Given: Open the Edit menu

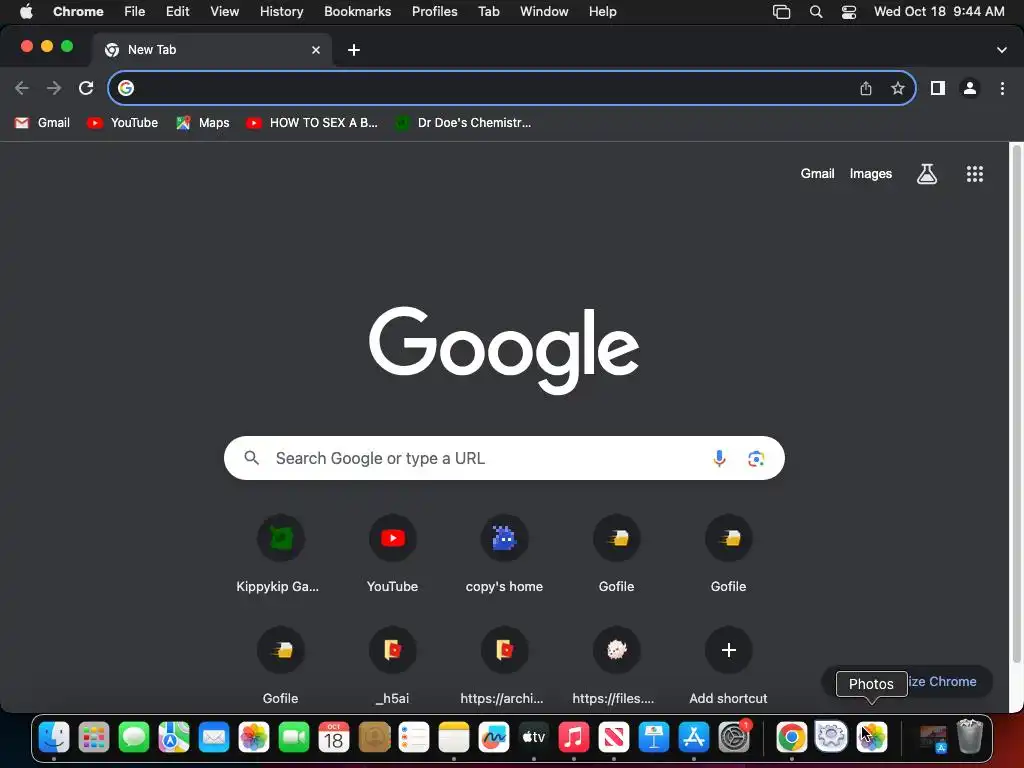Looking at the screenshot, I should [177, 12].
